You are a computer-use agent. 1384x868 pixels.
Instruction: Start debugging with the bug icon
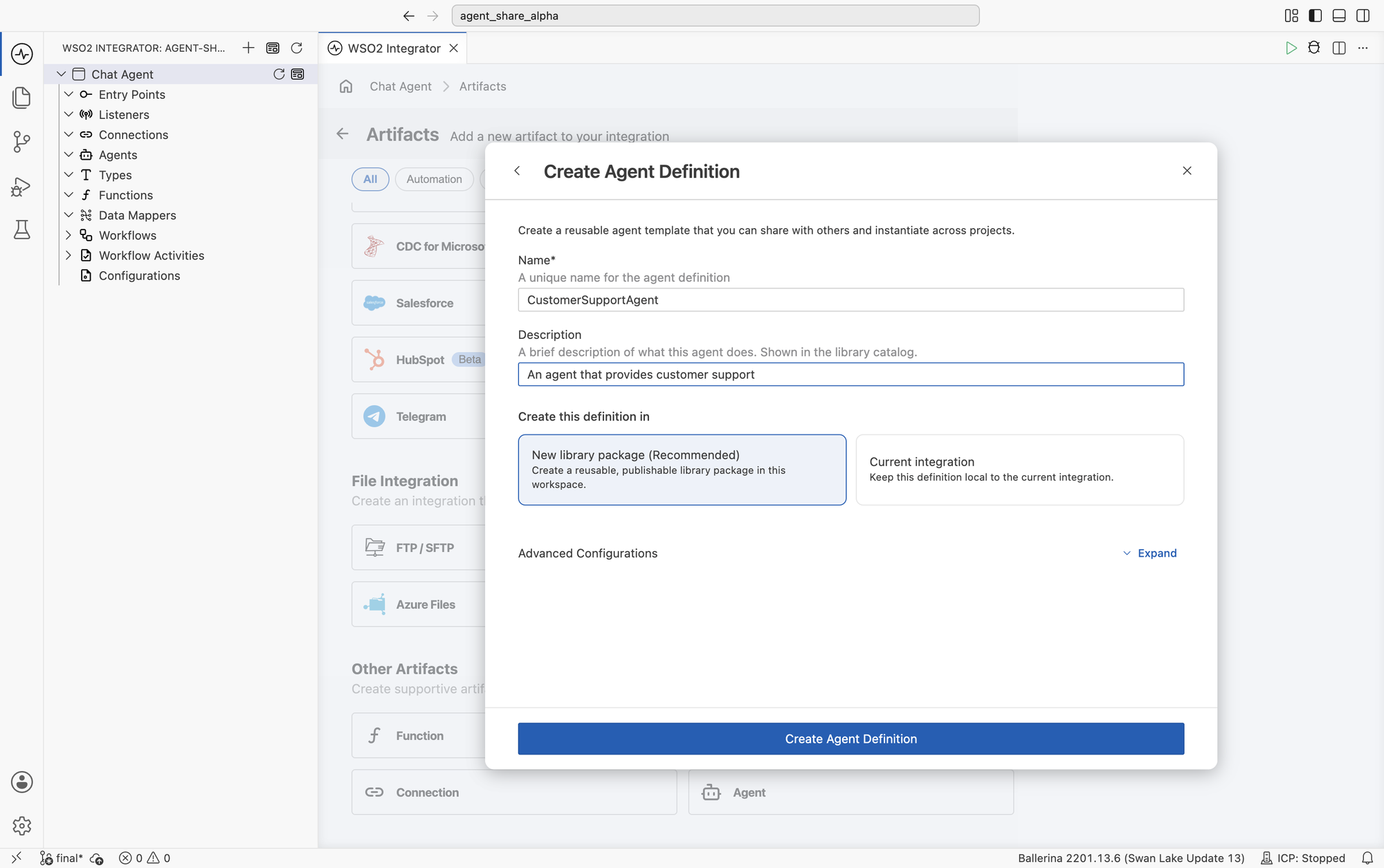[x=1314, y=48]
